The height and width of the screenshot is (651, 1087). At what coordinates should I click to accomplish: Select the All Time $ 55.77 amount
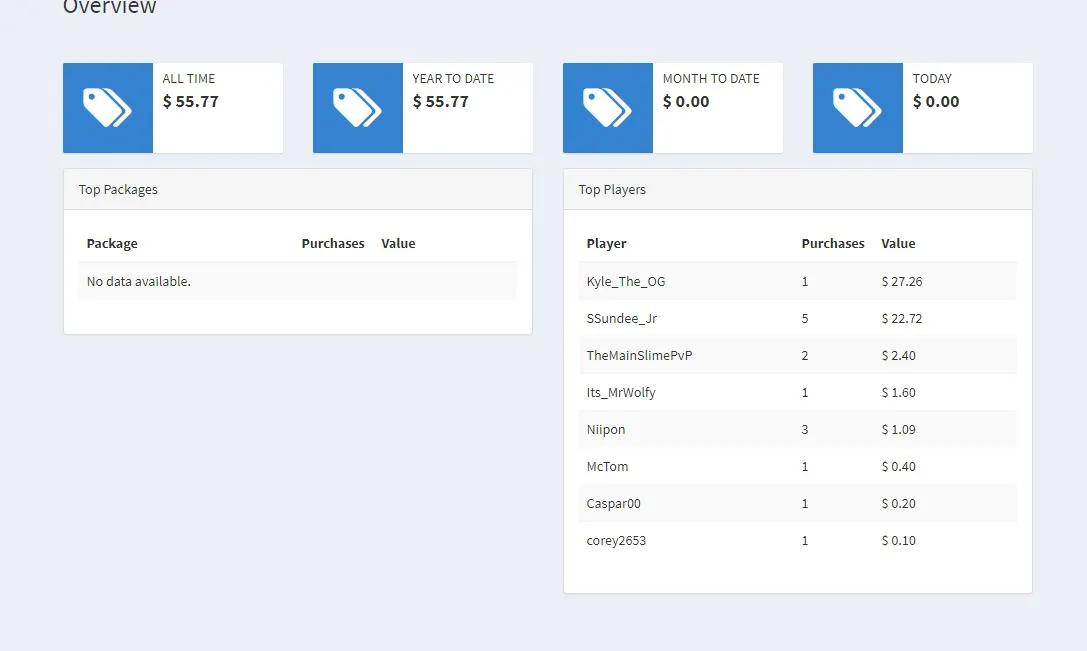191,101
